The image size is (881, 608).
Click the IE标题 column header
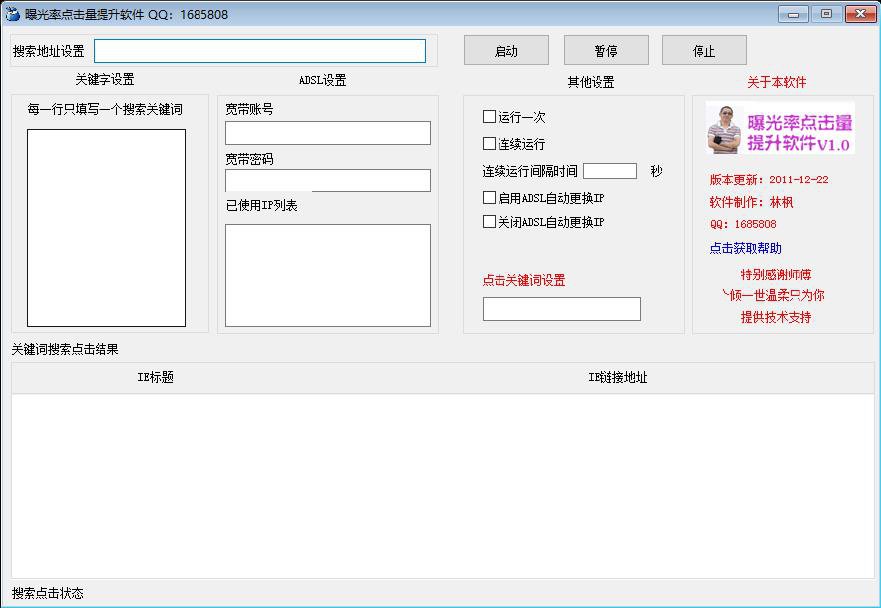(x=155, y=378)
